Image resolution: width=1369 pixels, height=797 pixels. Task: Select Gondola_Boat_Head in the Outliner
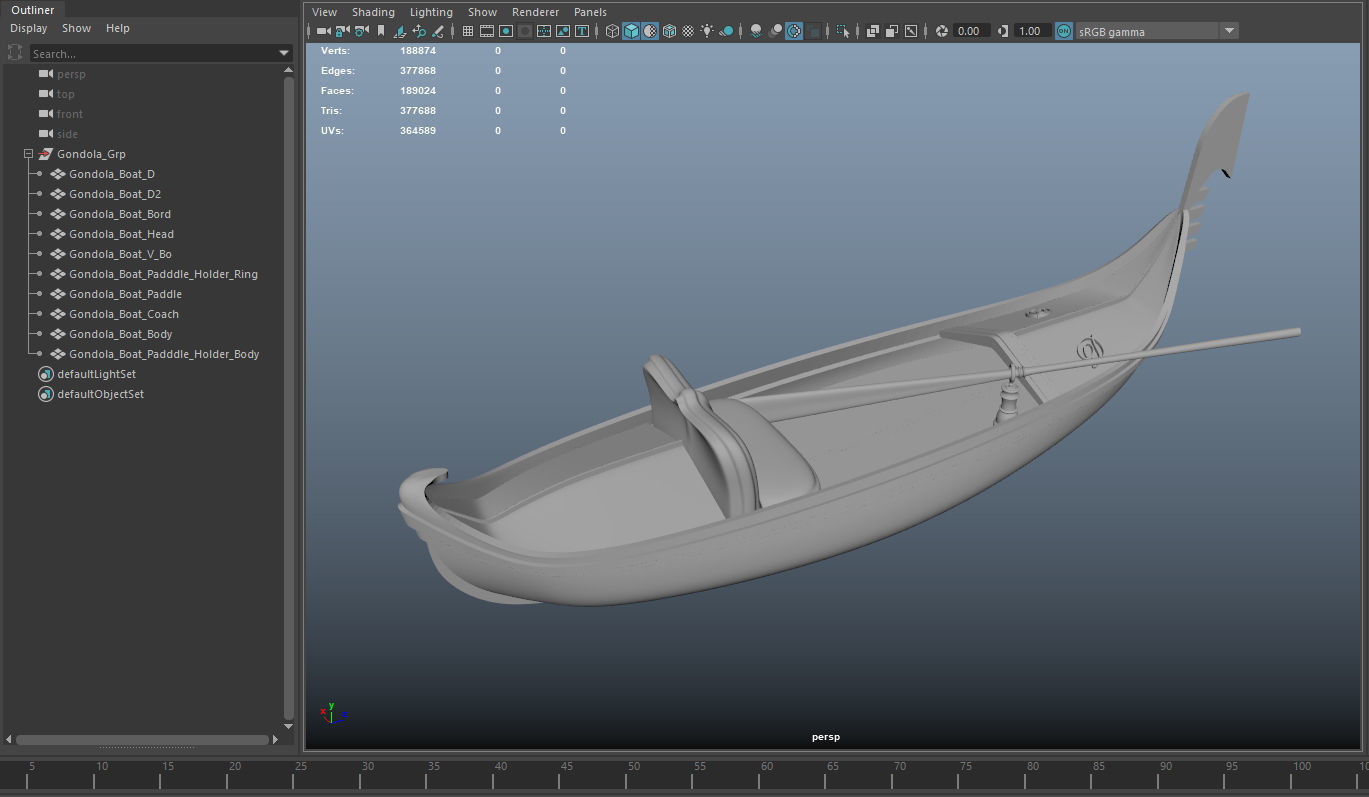pos(121,234)
